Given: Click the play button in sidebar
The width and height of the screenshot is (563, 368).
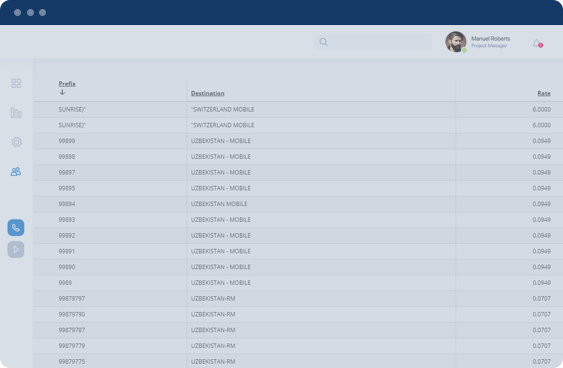Looking at the screenshot, I should click(16, 250).
